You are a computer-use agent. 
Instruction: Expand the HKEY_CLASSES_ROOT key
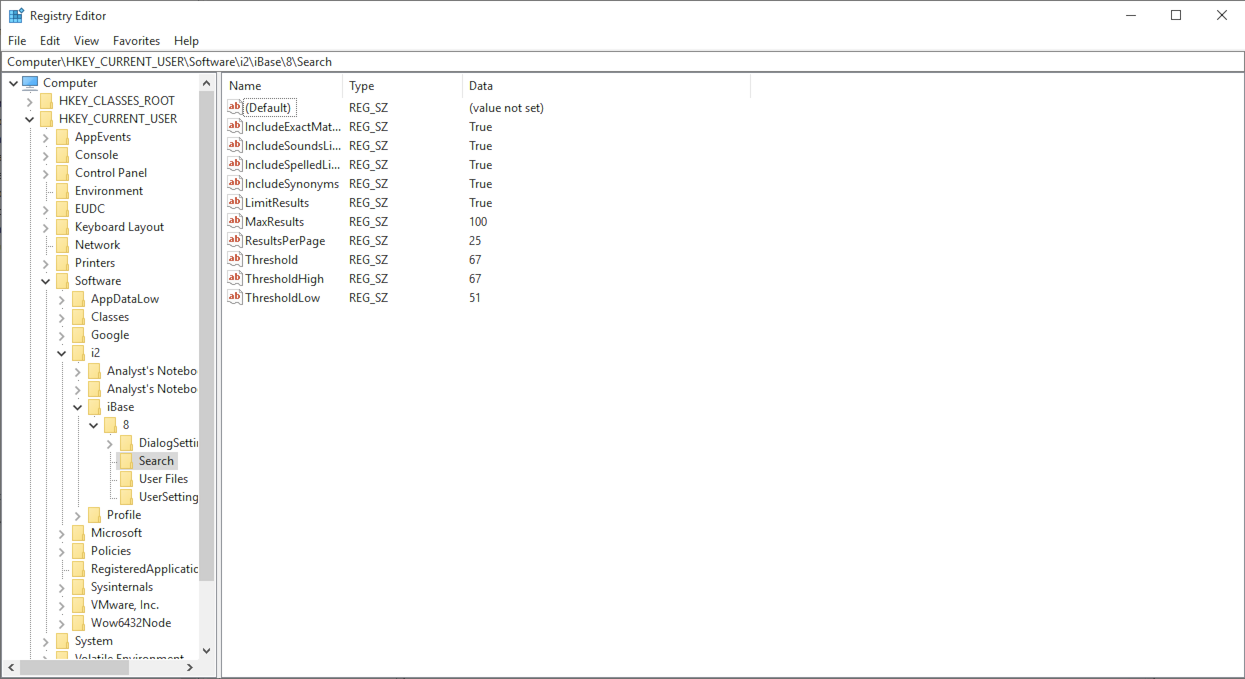click(45, 100)
